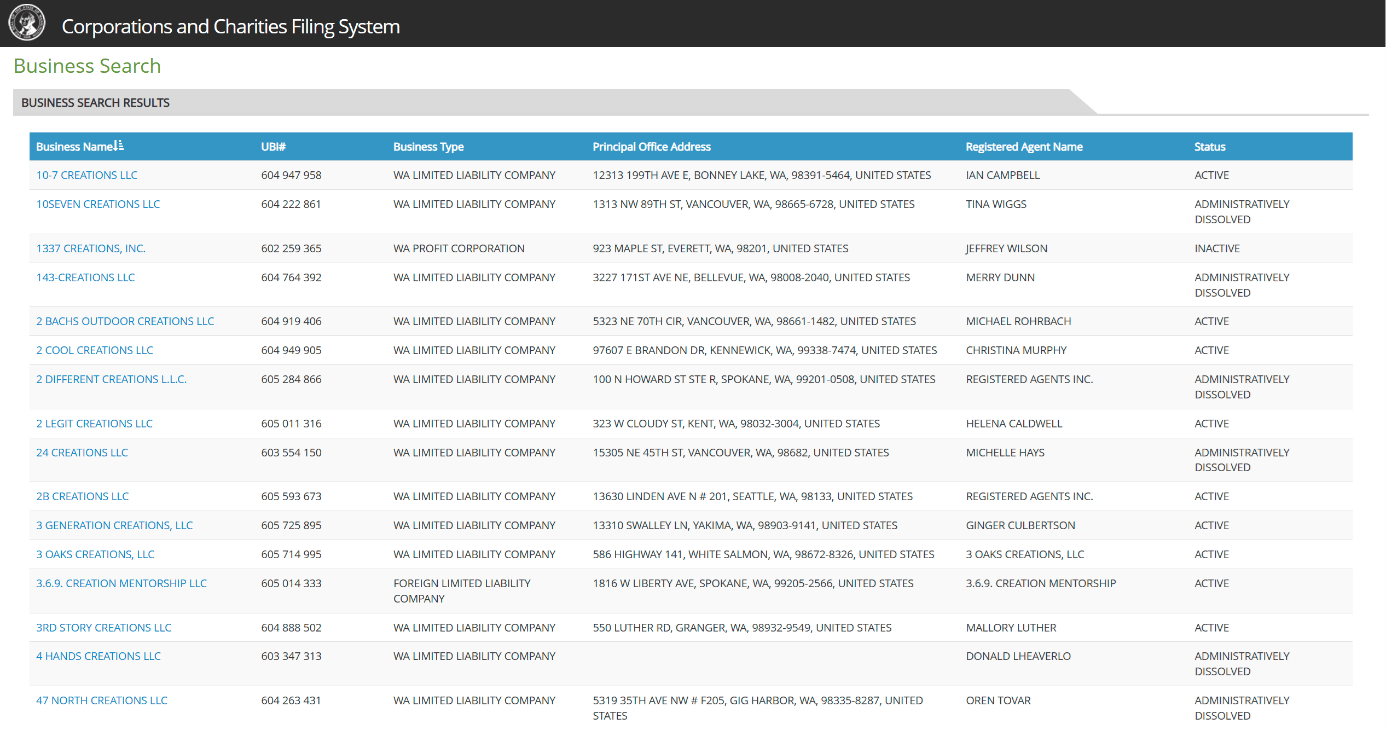Open 3.6.9. CREATION MENTORSHIP LLC link

pos(121,583)
